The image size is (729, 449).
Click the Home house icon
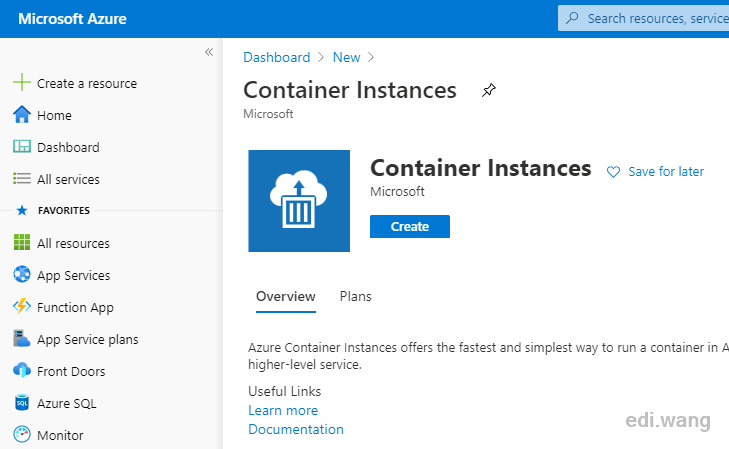(22, 114)
